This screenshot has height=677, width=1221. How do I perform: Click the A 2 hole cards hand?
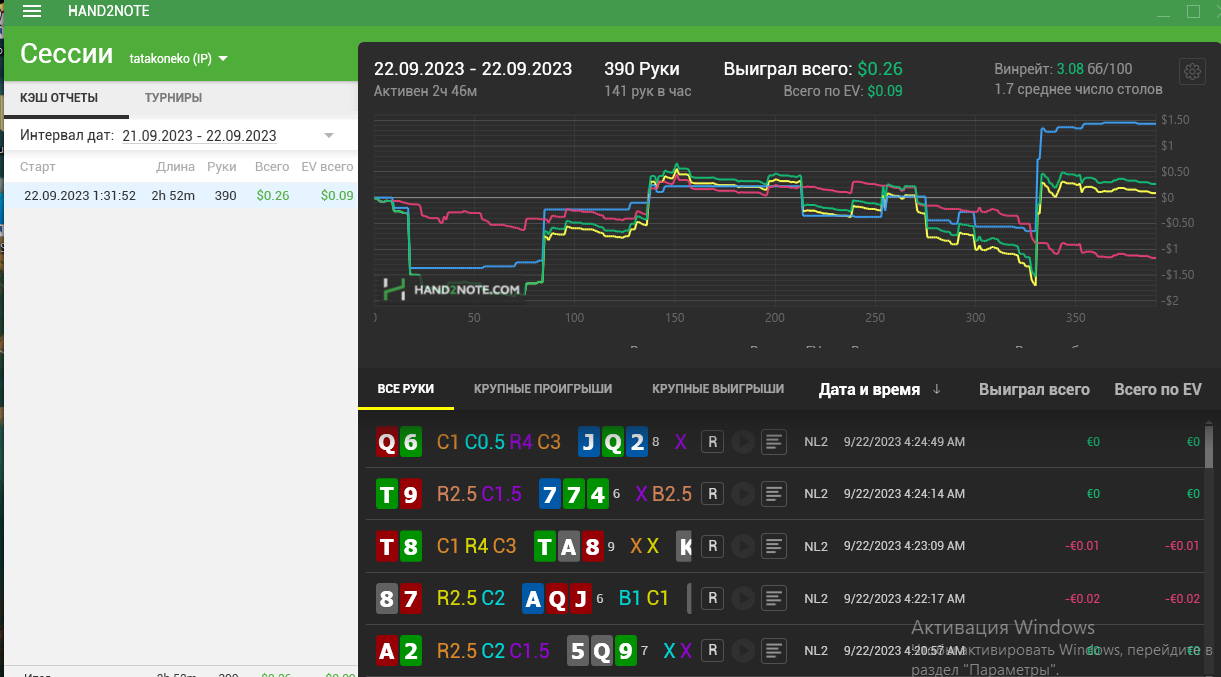pyautogui.click(x=398, y=650)
